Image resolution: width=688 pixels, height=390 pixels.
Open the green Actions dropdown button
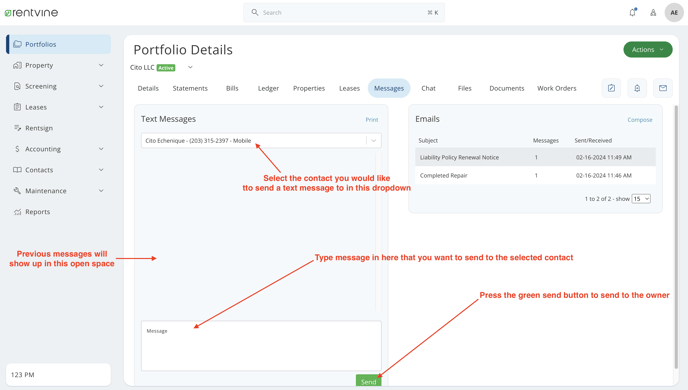point(648,50)
